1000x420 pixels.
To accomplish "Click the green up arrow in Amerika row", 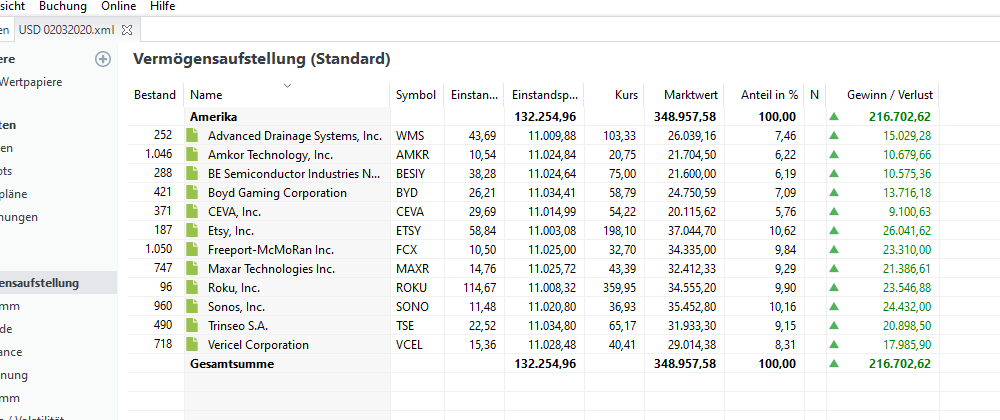I will pyautogui.click(x=834, y=117).
